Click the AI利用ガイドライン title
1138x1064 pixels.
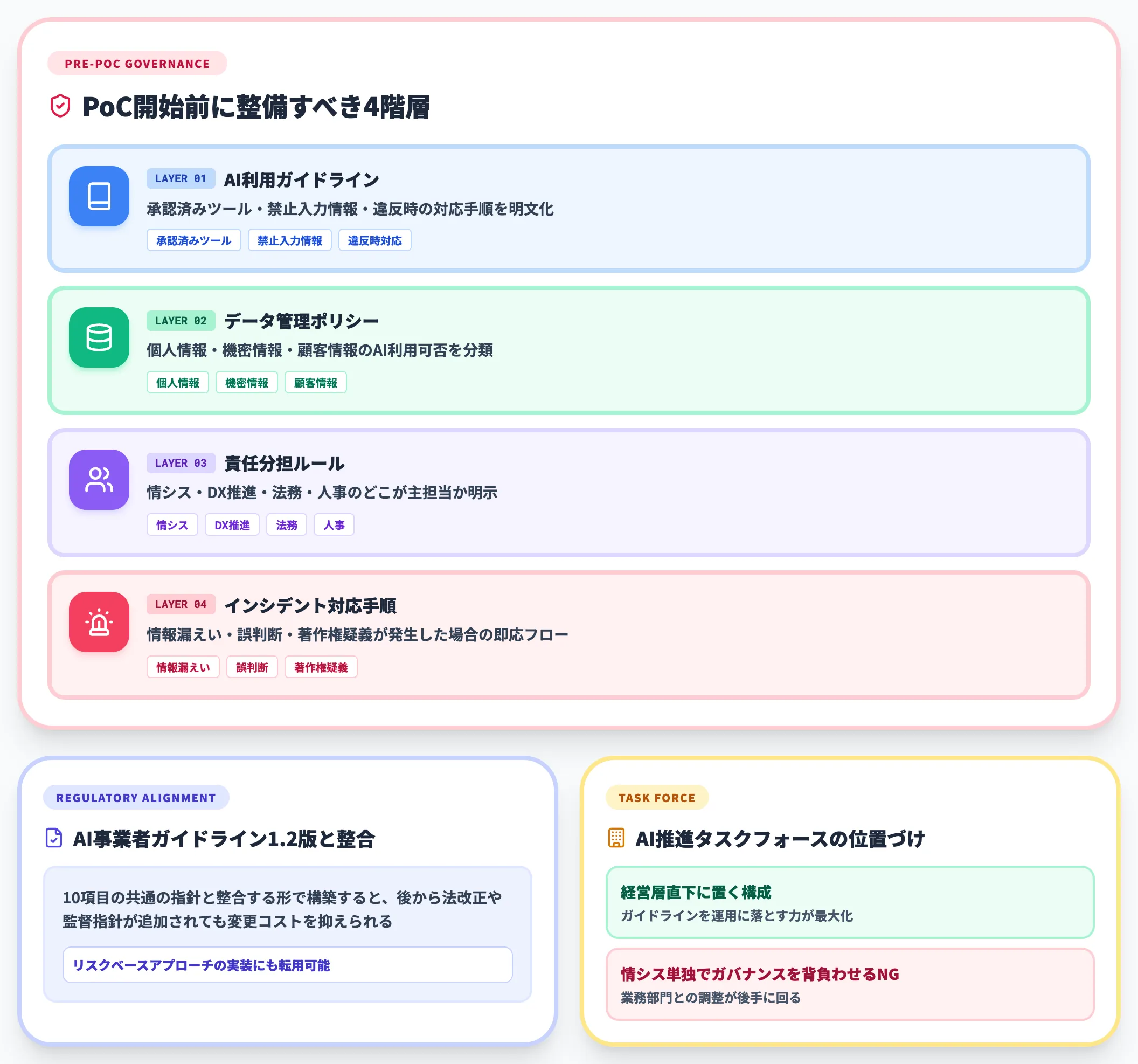coord(301,180)
